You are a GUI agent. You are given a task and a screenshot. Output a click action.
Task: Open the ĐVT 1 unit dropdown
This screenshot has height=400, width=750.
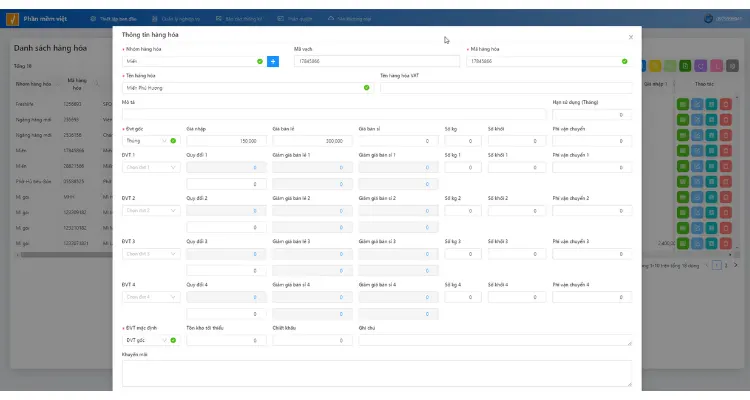point(151,167)
